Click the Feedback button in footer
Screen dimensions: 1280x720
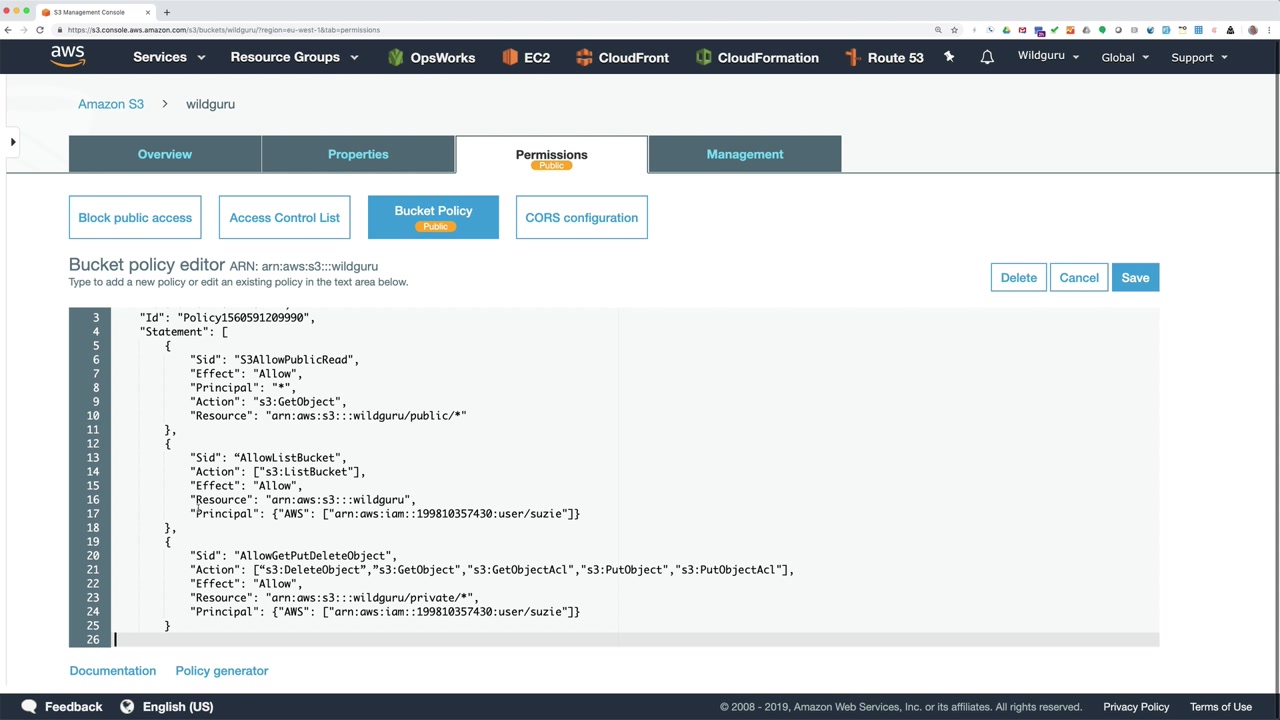[x=62, y=706]
